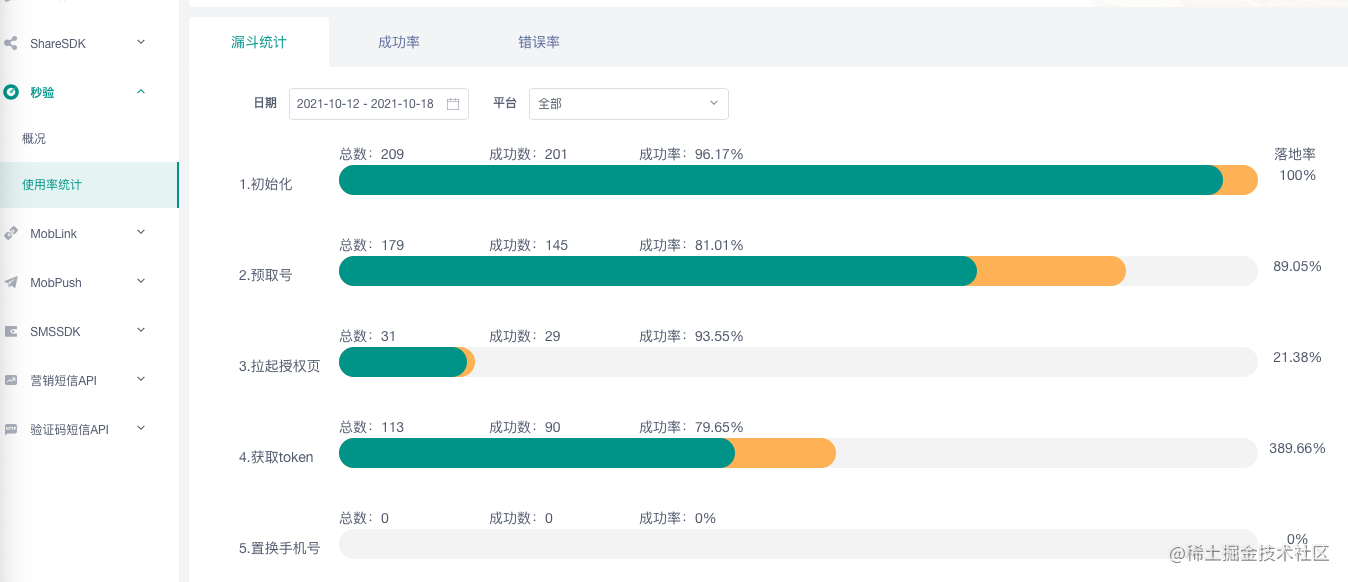Click the date range input field
This screenshot has width=1348, height=582.
(x=366, y=104)
